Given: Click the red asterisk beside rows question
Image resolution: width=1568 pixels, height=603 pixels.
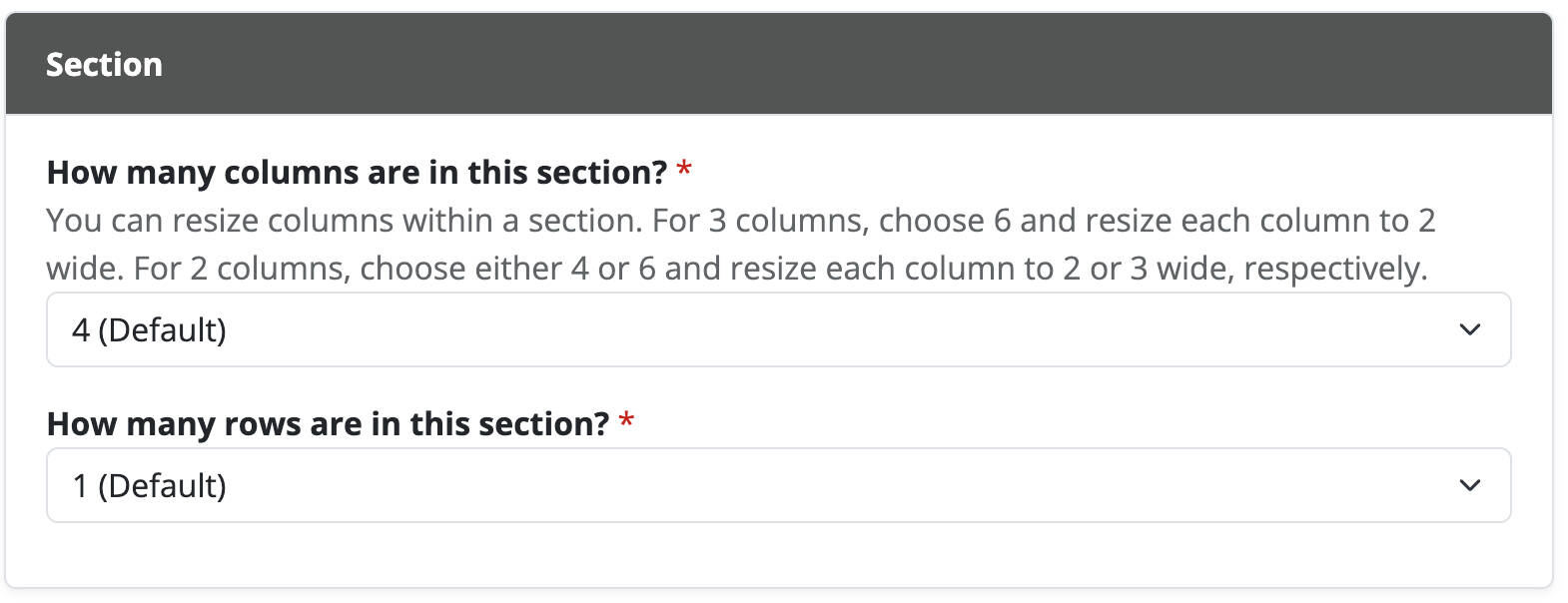Looking at the screenshot, I should pyautogui.click(x=626, y=421).
